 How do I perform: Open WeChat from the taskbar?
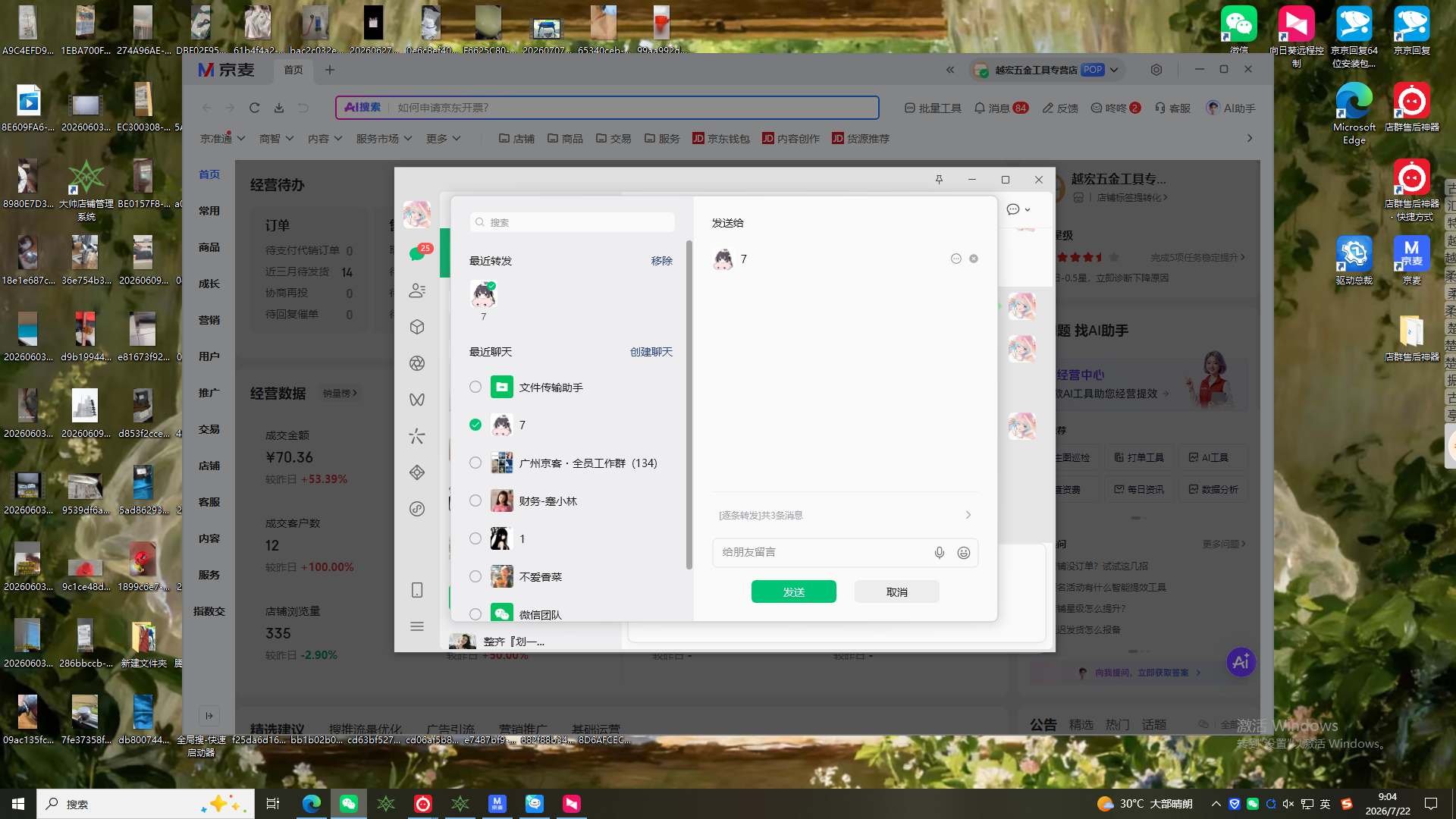coord(349,804)
